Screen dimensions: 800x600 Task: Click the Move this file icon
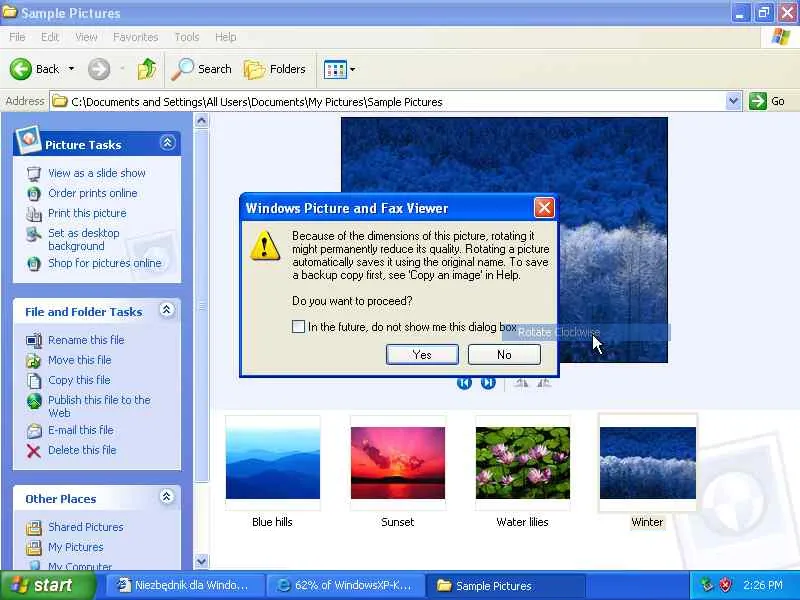tap(34, 361)
